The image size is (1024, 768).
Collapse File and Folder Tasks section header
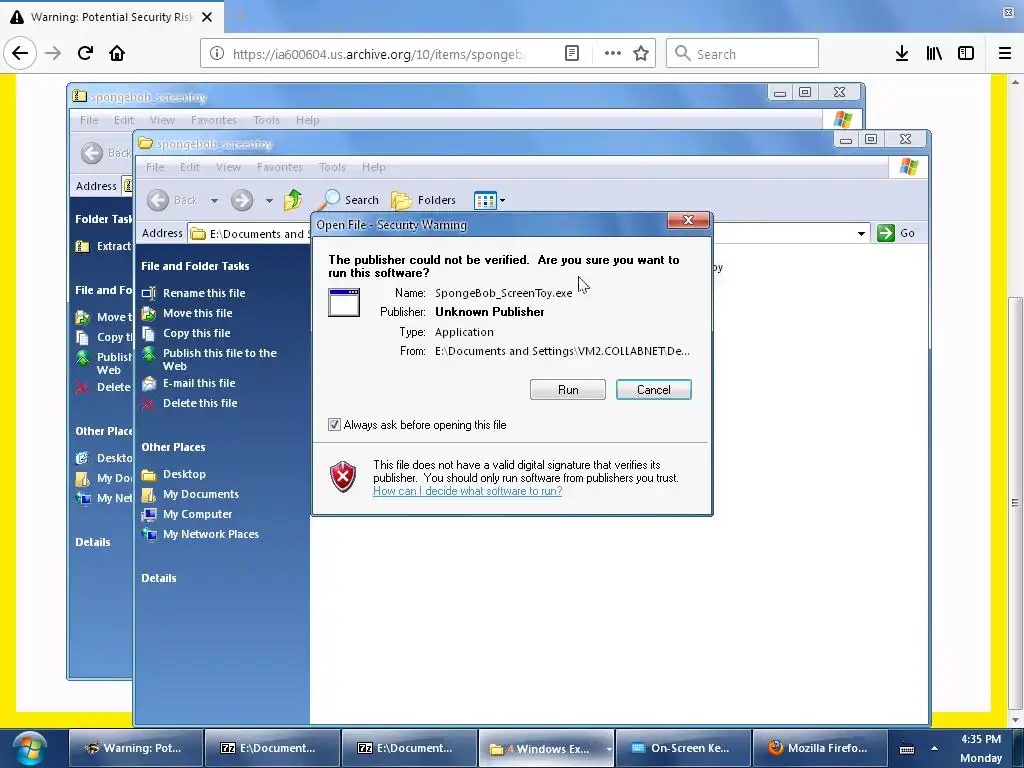pyautogui.click(x=195, y=266)
